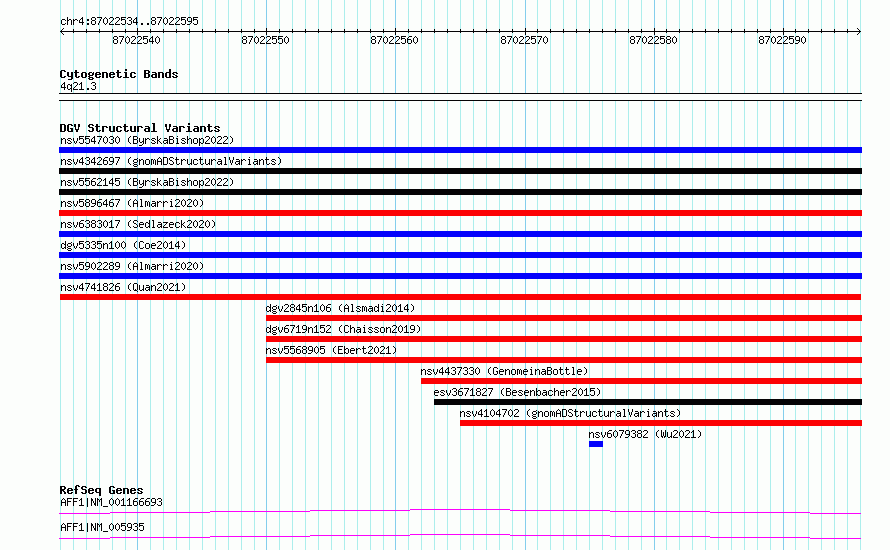Click the nsv5547030 (ByrskaBishop2022) label

147,140
